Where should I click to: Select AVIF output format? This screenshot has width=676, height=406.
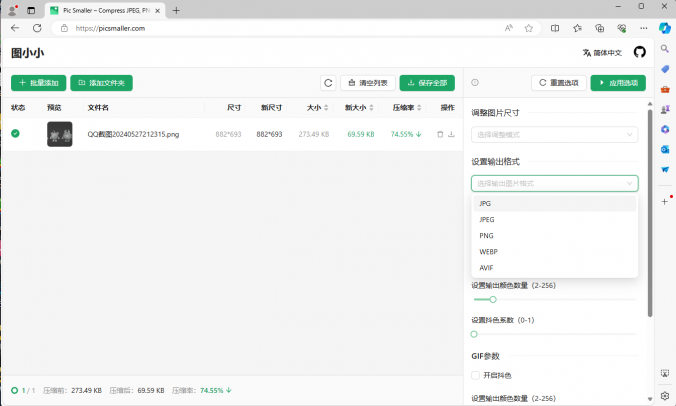click(554, 268)
